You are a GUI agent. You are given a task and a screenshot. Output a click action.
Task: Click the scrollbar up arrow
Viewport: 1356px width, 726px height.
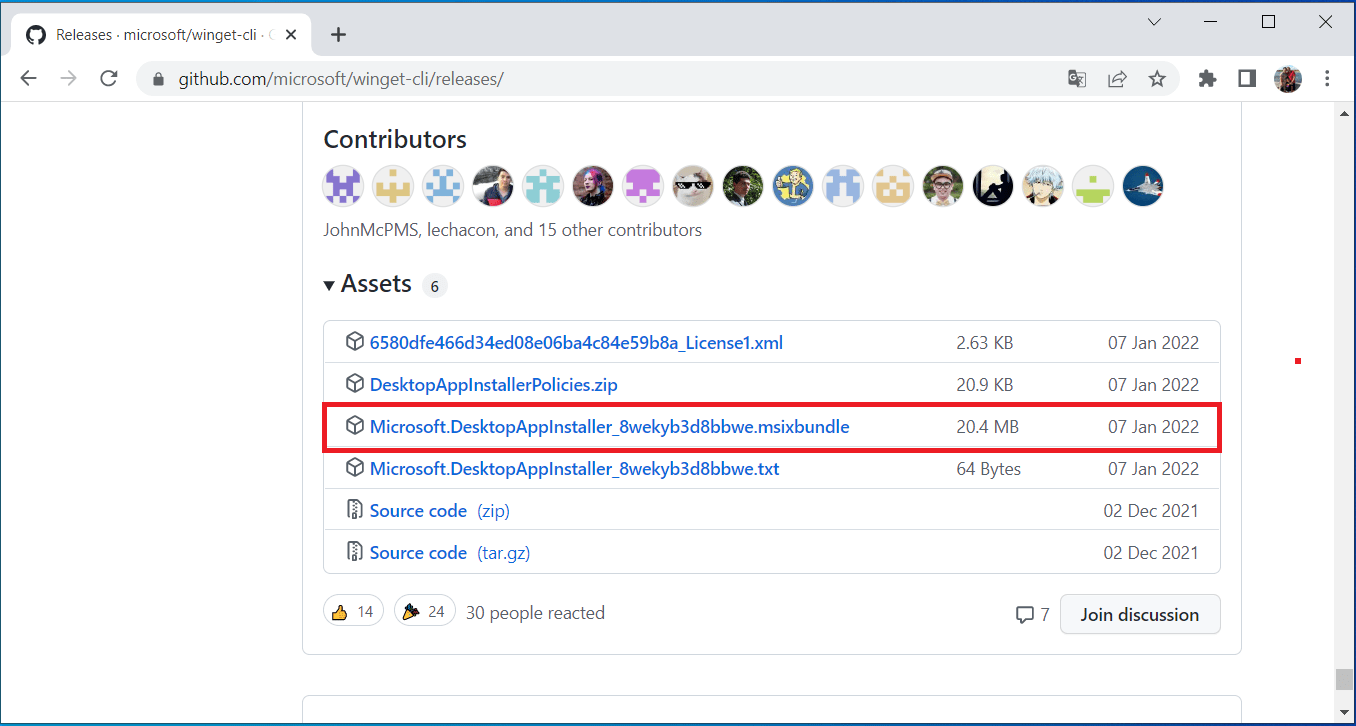(1345, 113)
